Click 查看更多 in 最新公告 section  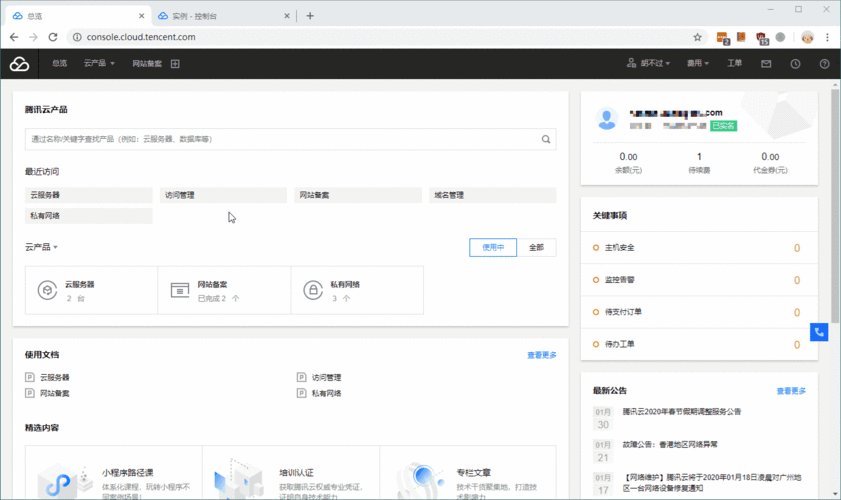[791, 391]
